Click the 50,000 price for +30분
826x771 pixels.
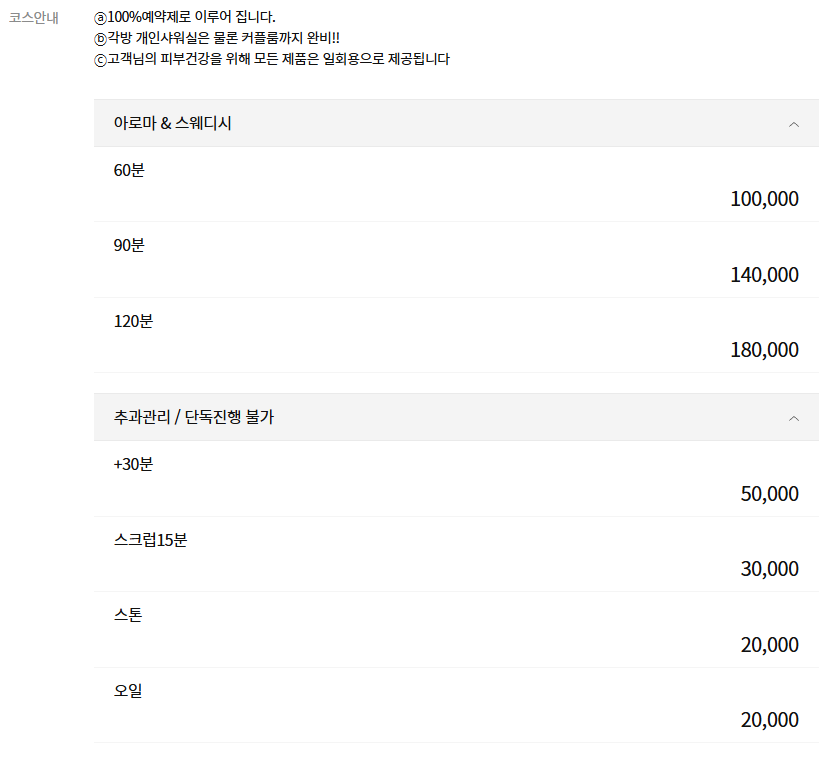tap(769, 494)
